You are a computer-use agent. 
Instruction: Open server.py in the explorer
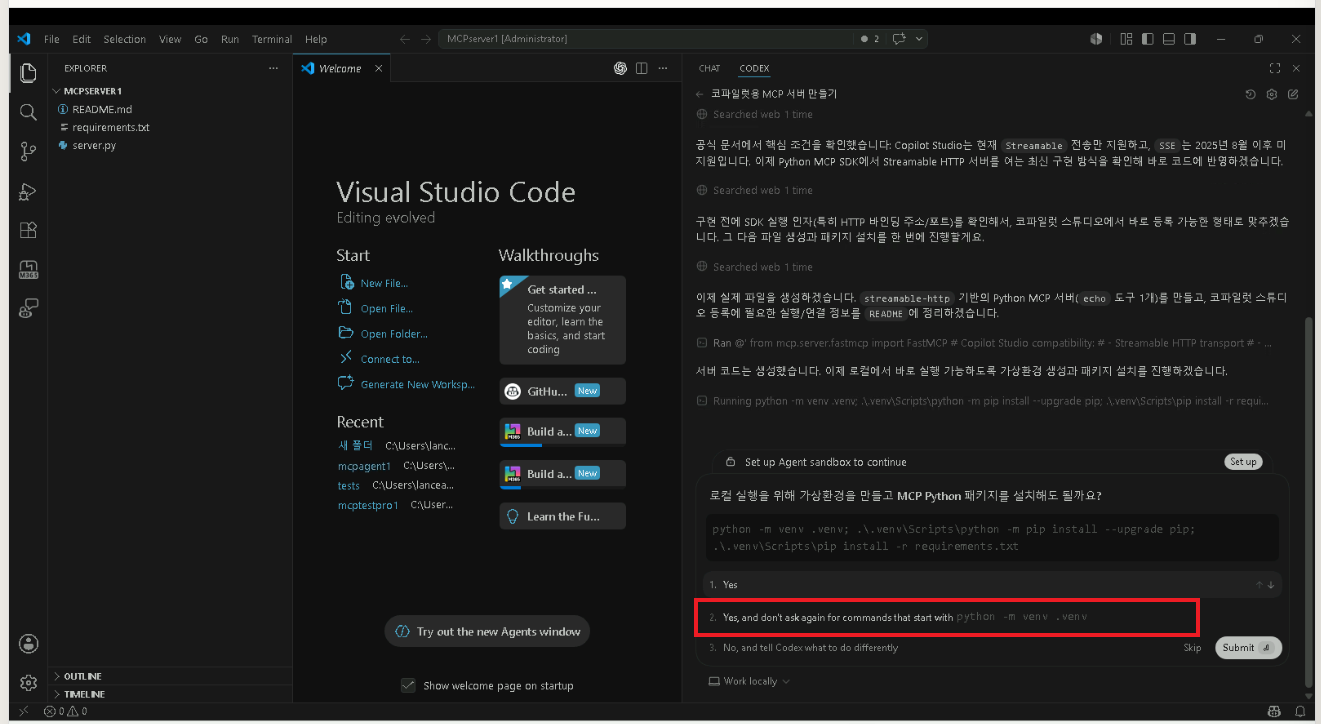[x=93, y=145]
